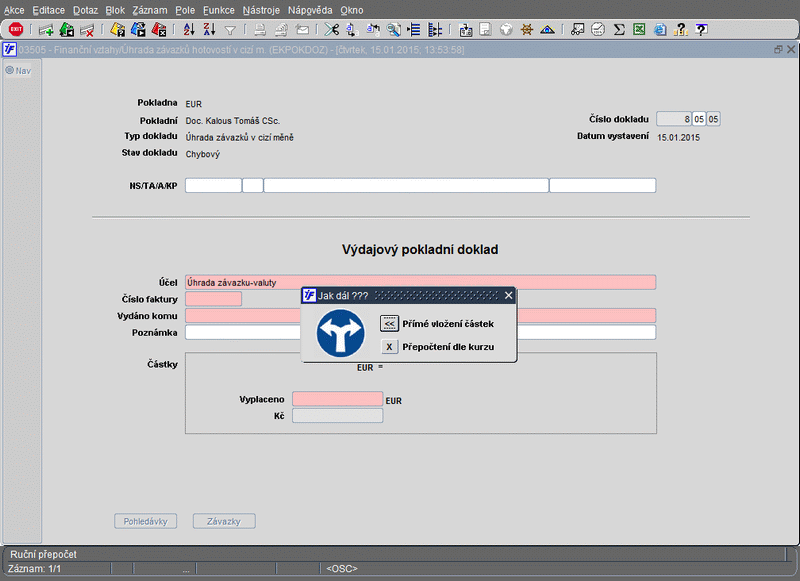Click the delete record icon with red X
This screenshot has width=800, height=581.
click(x=87, y=30)
